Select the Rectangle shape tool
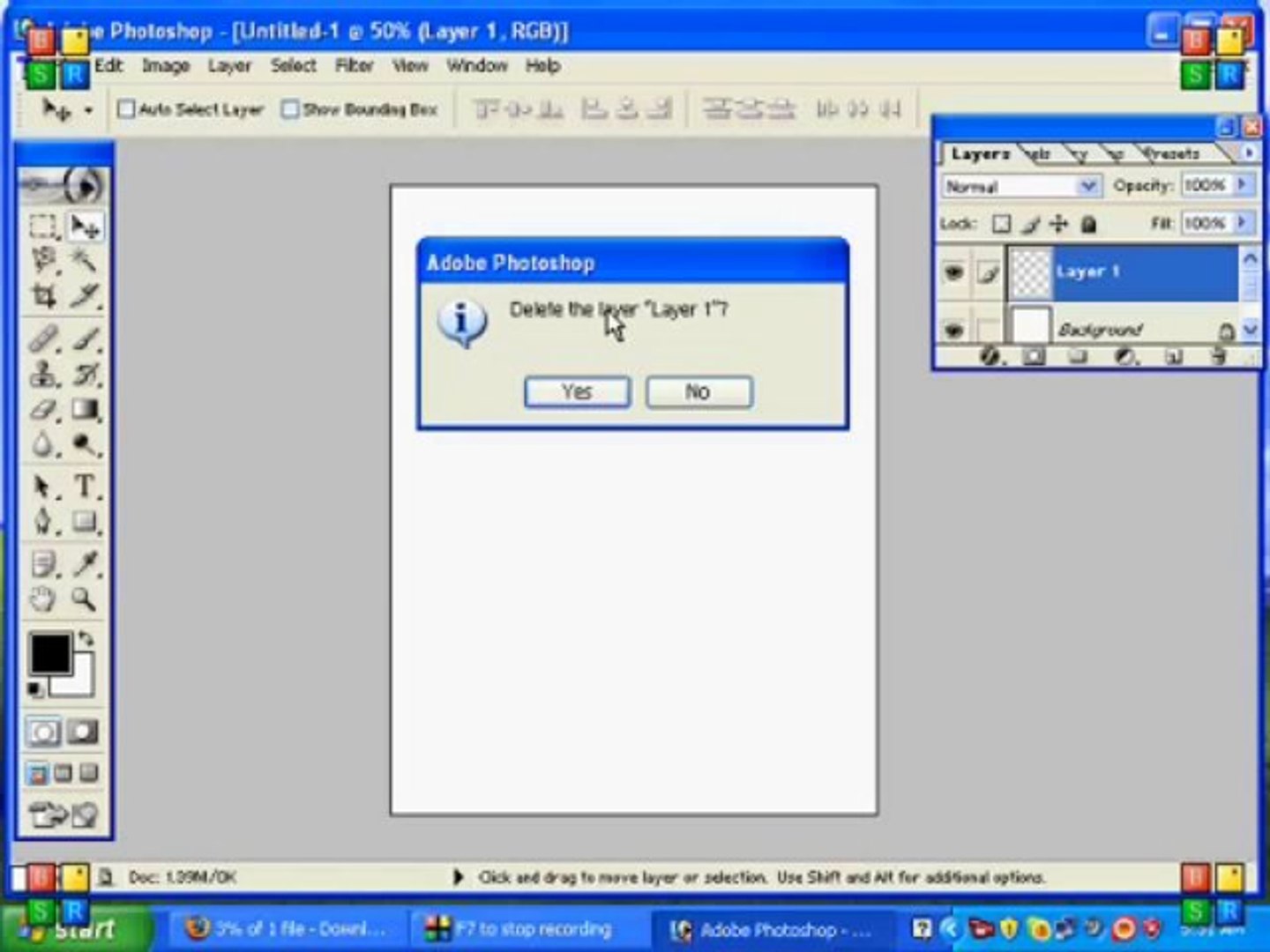1270x952 pixels. click(x=85, y=522)
